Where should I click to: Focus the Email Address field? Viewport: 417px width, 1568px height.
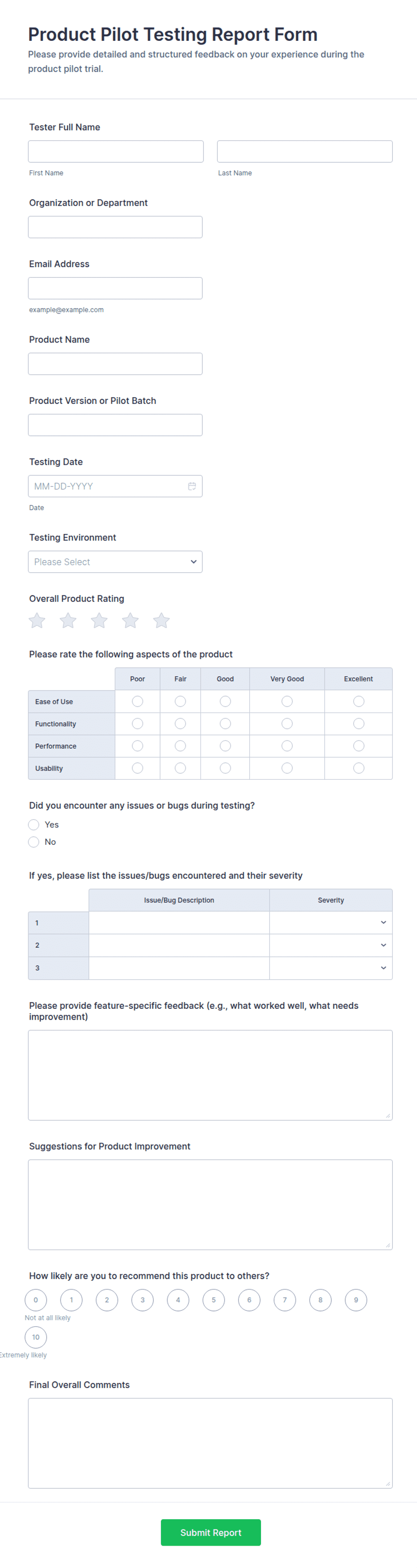115,287
